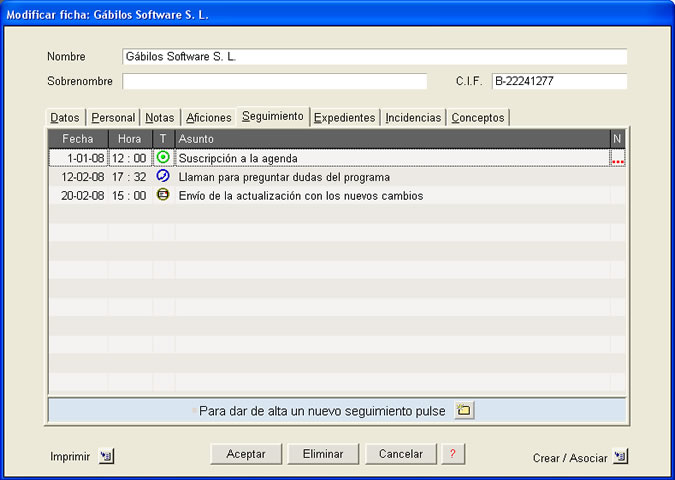Click the blue phone call type icon
Viewport: 675px width, 480px height.
click(163, 176)
